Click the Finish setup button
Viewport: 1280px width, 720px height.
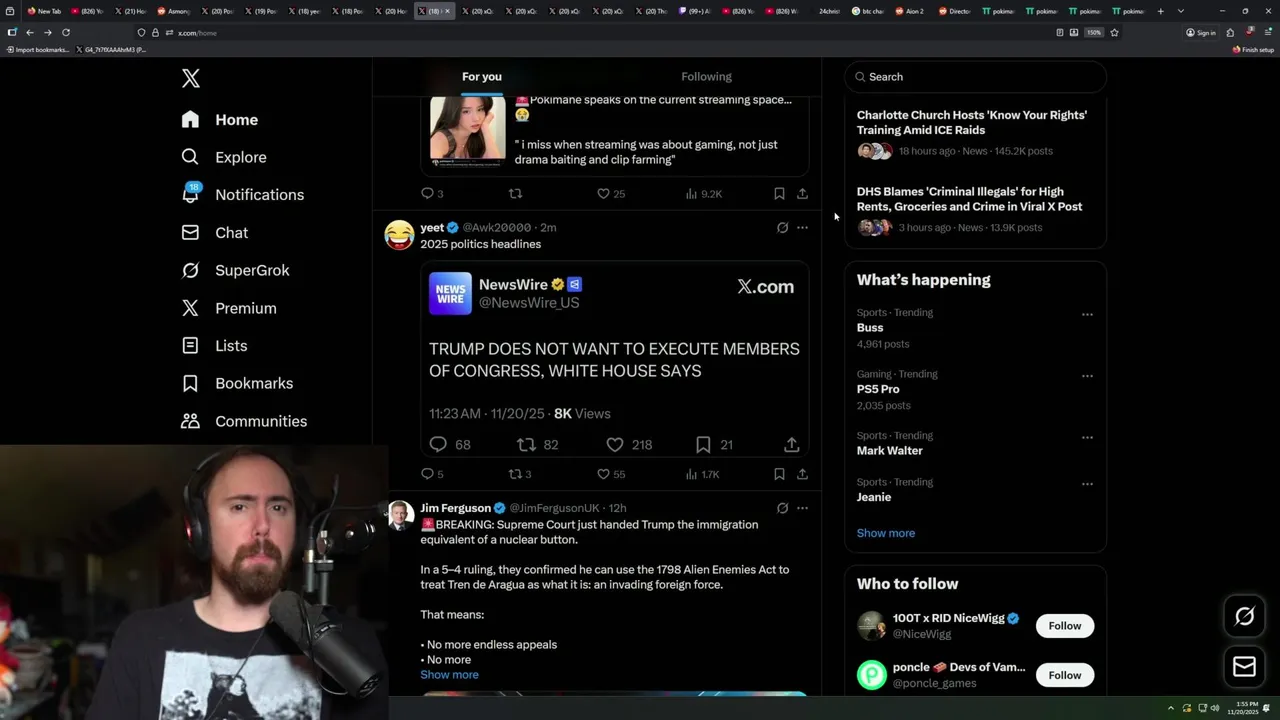[1253, 50]
